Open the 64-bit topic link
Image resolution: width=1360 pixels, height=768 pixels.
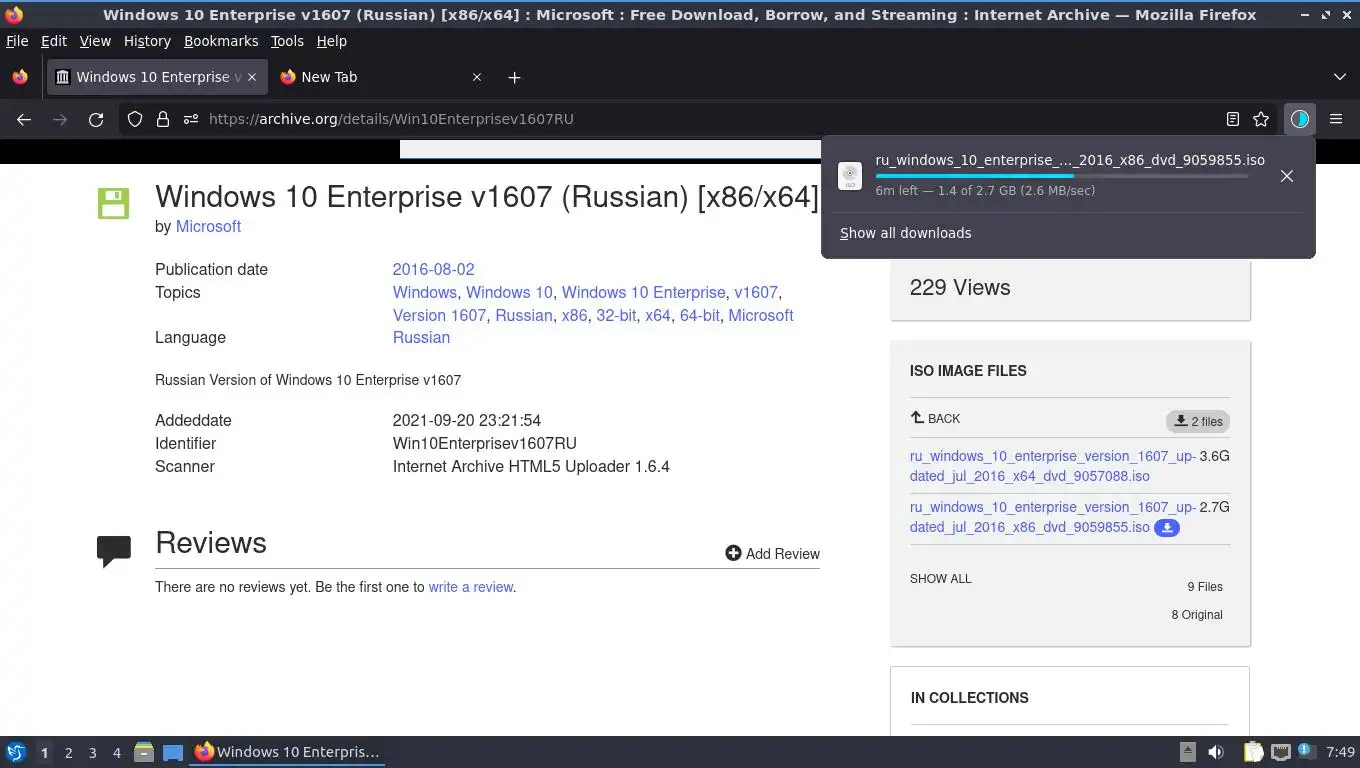point(699,316)
